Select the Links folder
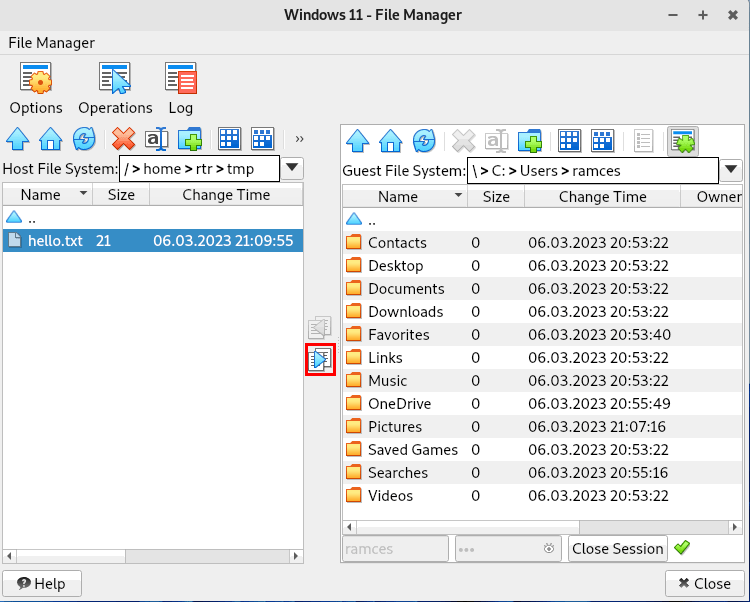Screen dimensions: 750x602 542,357
